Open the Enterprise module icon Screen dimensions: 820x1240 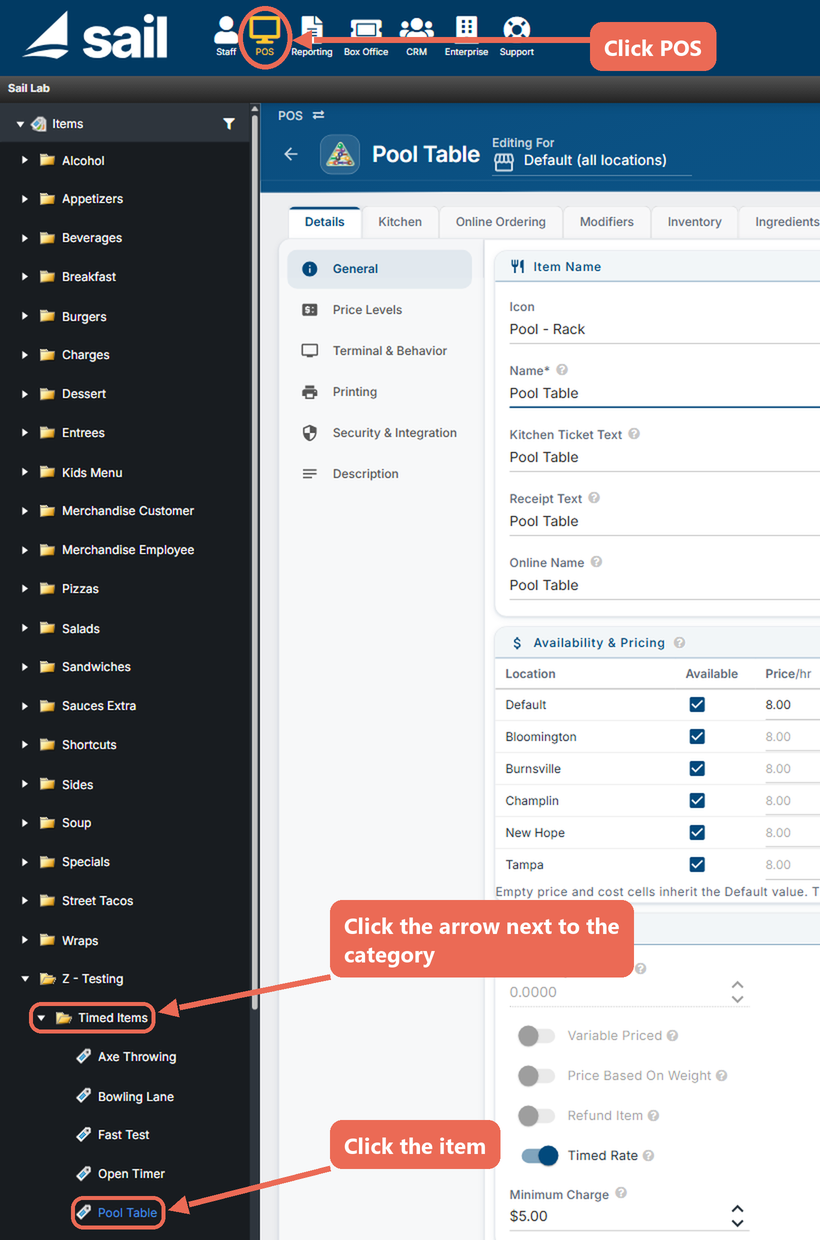click(466, 36)
